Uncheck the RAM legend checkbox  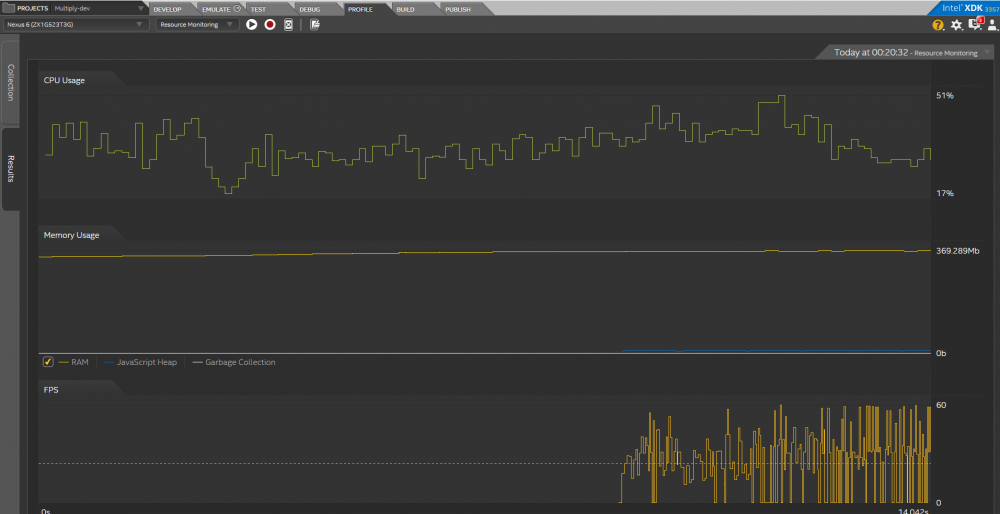pos(48,362)
